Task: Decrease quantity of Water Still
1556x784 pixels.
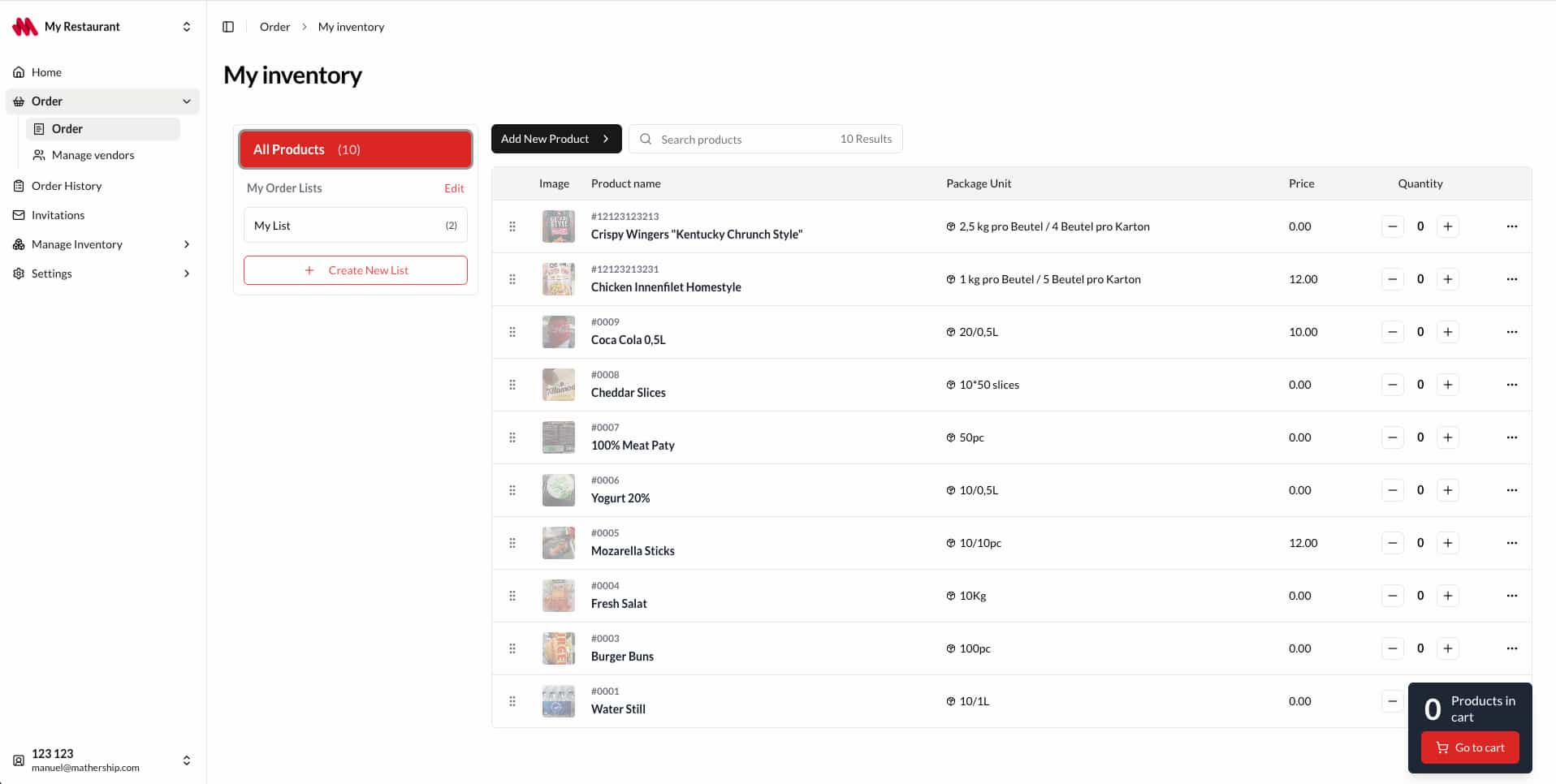Action: pyautogui.click(x=1393, y=701)
